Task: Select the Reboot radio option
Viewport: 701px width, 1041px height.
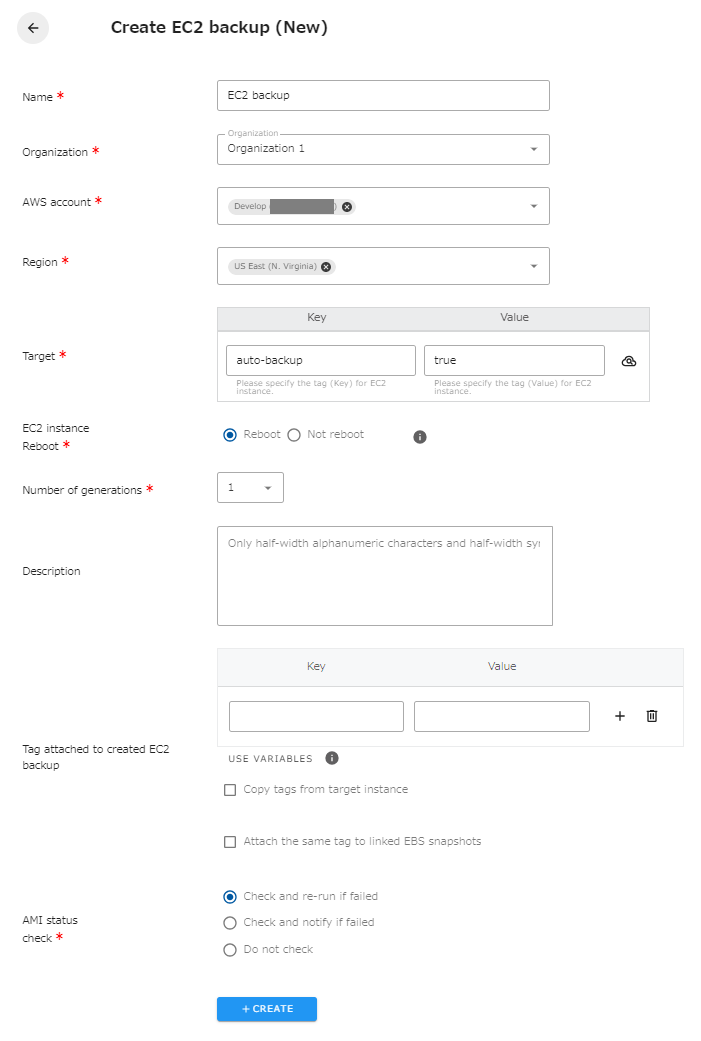Action: (230, 435)
